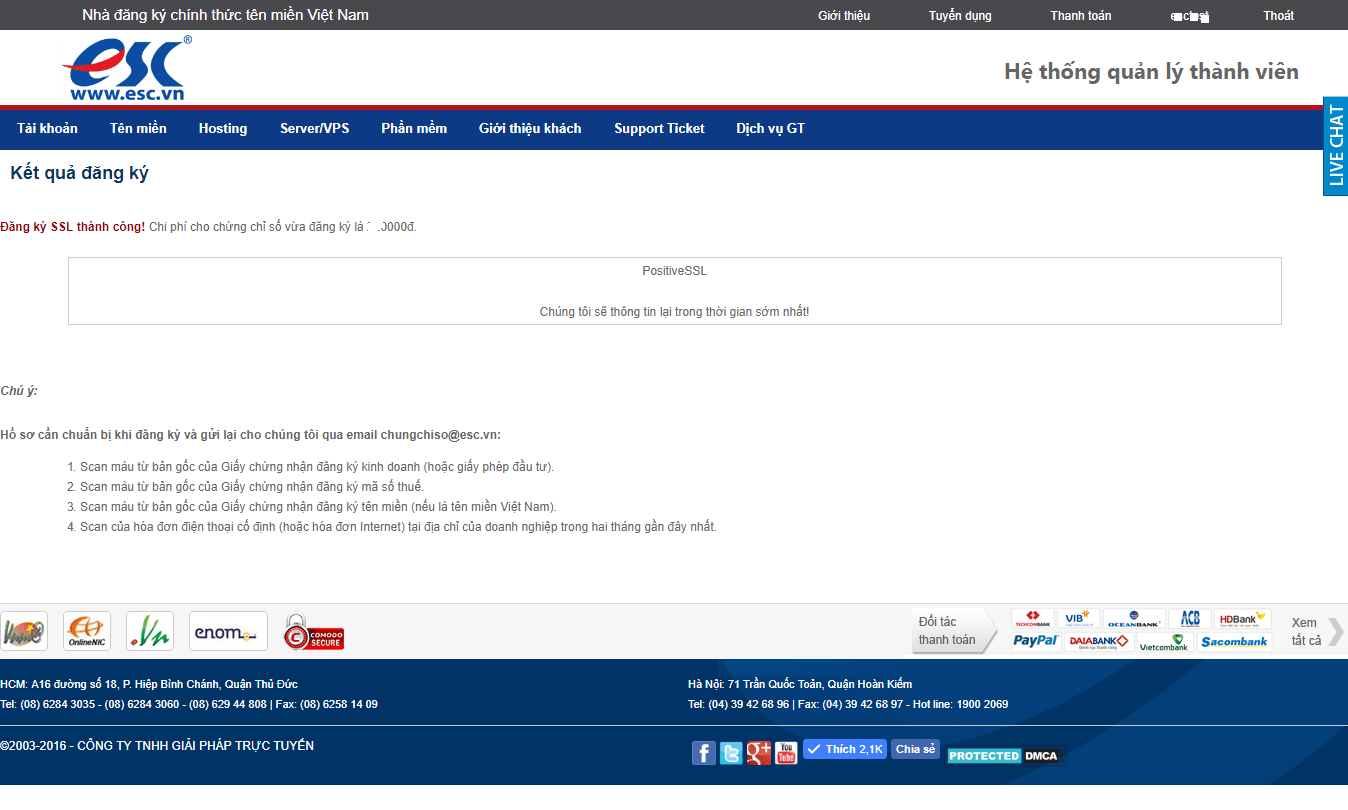Click the Google Plus icon
Viewport: 1348px width, 810px height.
[759, 753]
